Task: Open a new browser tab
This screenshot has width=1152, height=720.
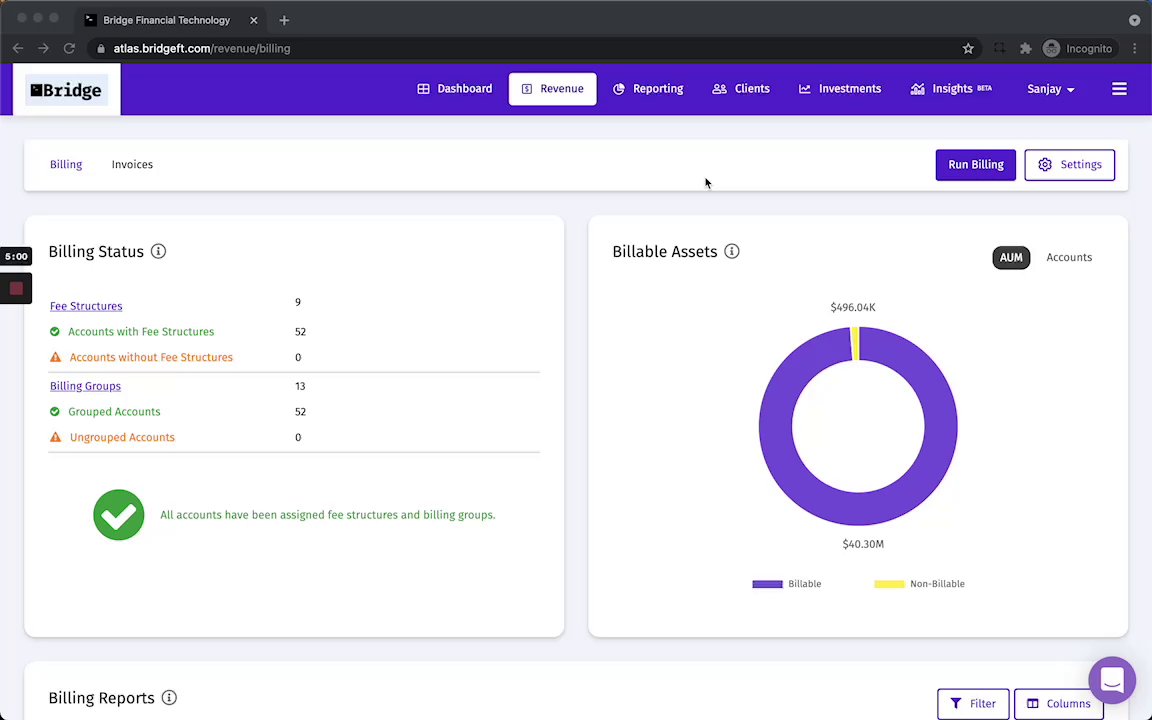Action: [x=284, y=21]
